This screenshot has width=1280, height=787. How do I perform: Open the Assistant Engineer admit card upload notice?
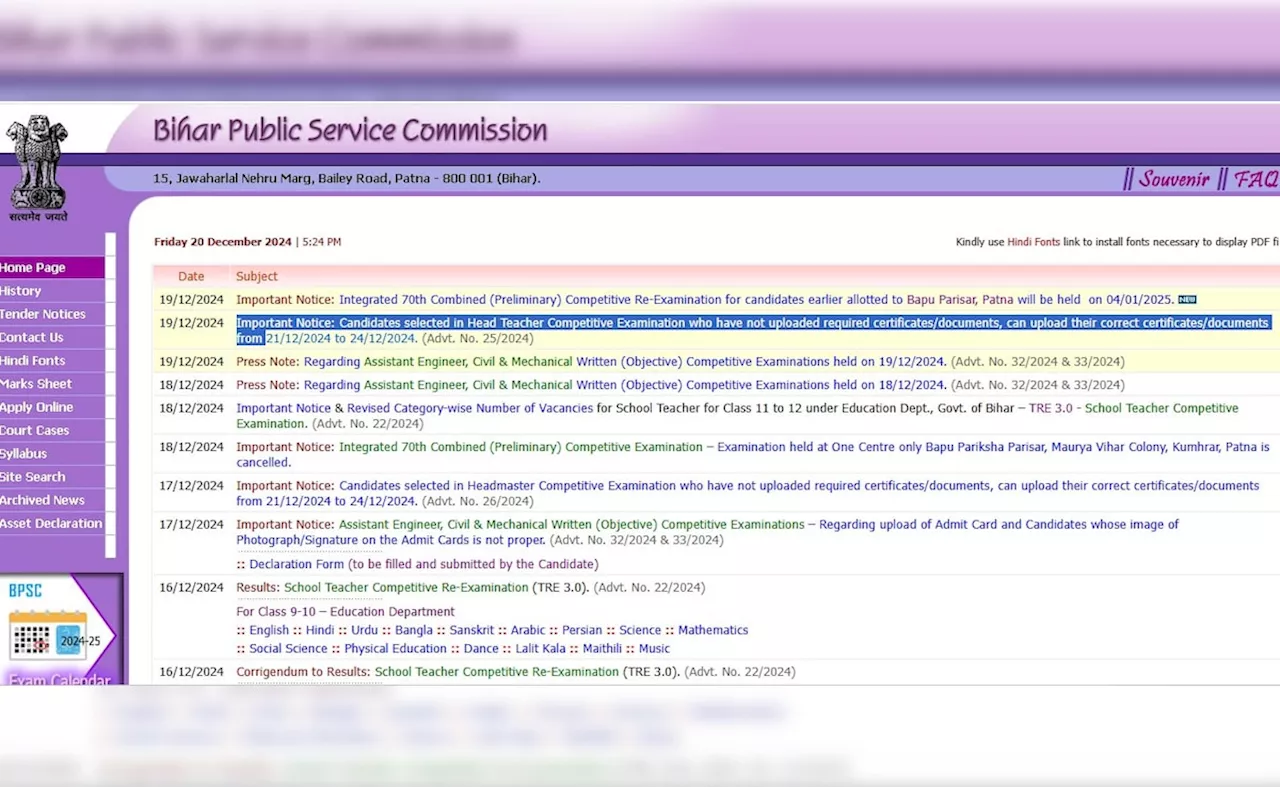707,532
